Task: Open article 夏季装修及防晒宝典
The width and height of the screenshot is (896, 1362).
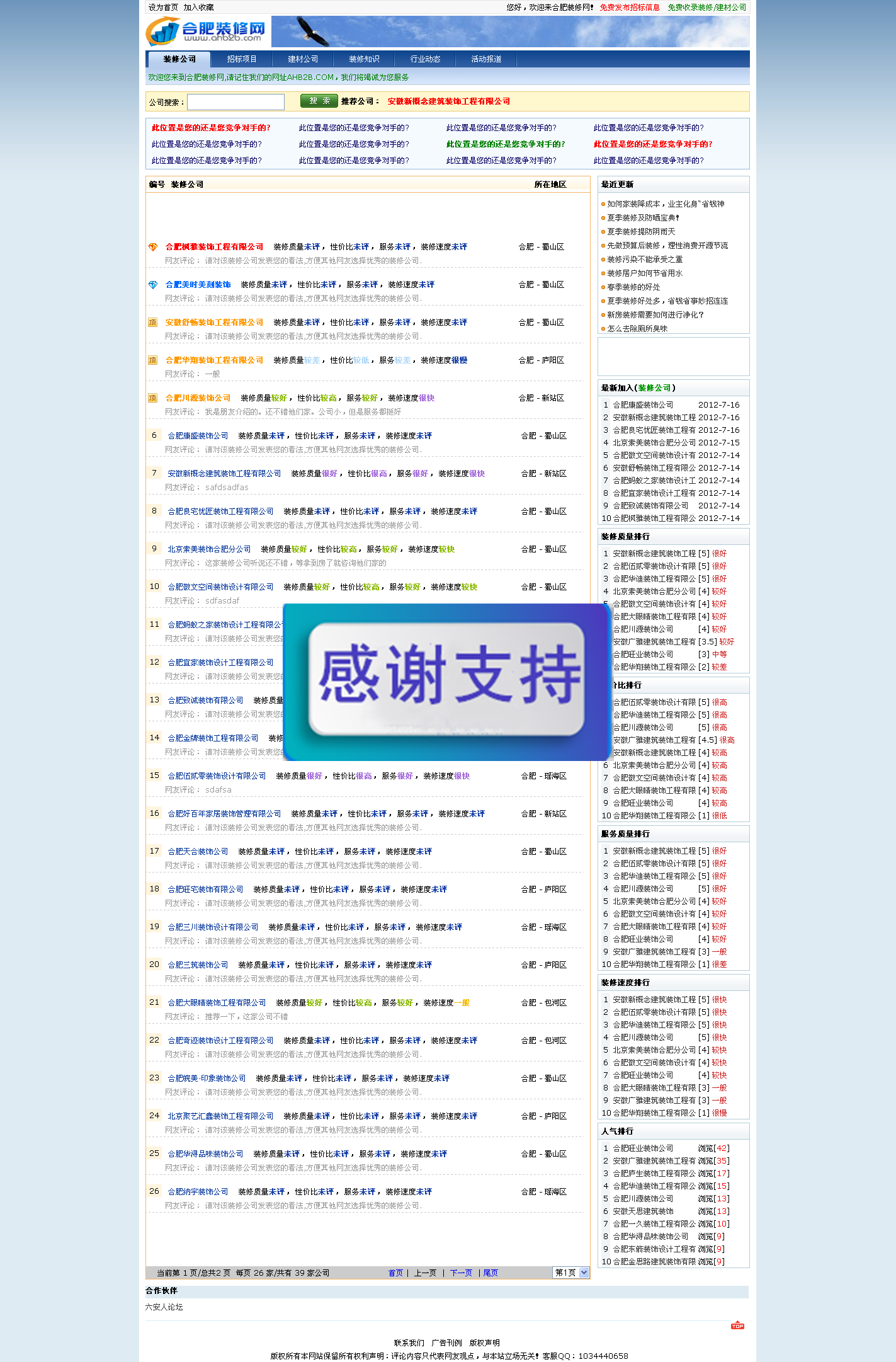Action: coord(643,218)
